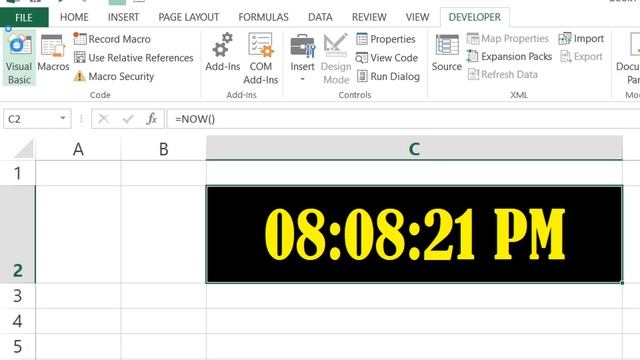Screen dimensions: 640x360
Task: Click View Code
Action: click(387, 58)
